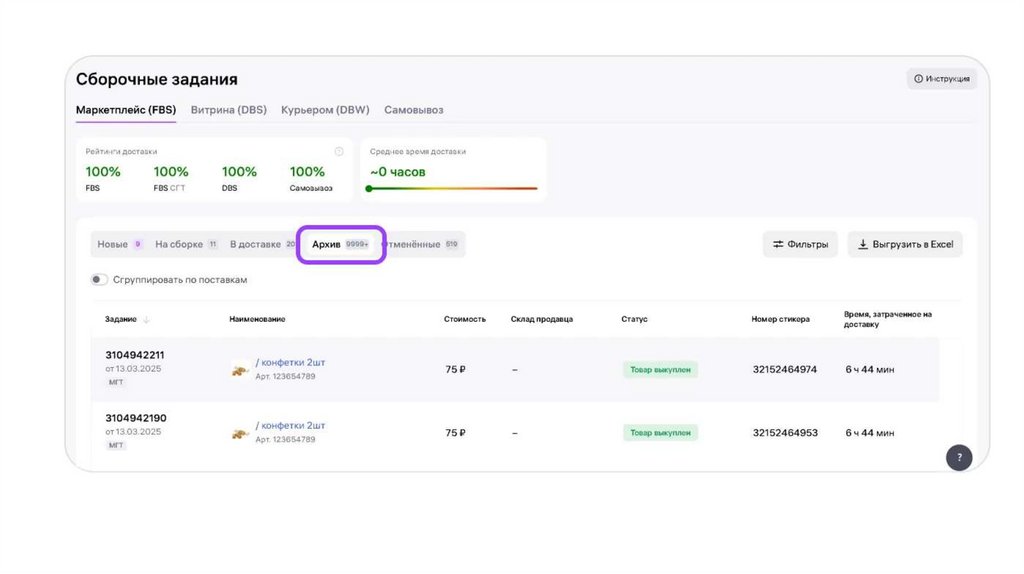
Task: Select the Архив status tab
Action: click(x=340, y=244)
